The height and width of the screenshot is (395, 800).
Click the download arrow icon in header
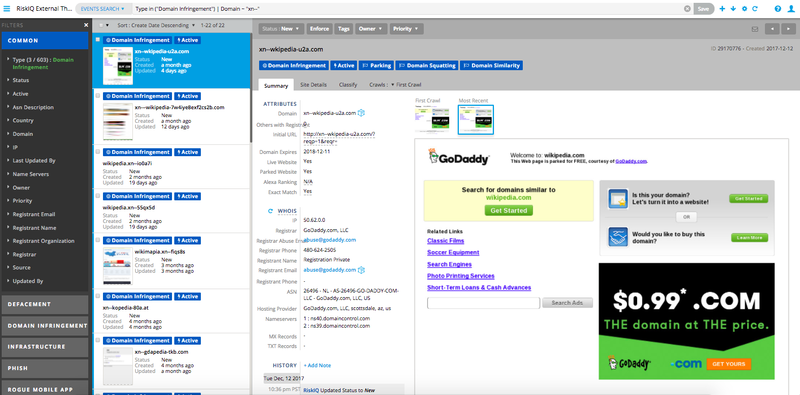(x=733, y=9)
